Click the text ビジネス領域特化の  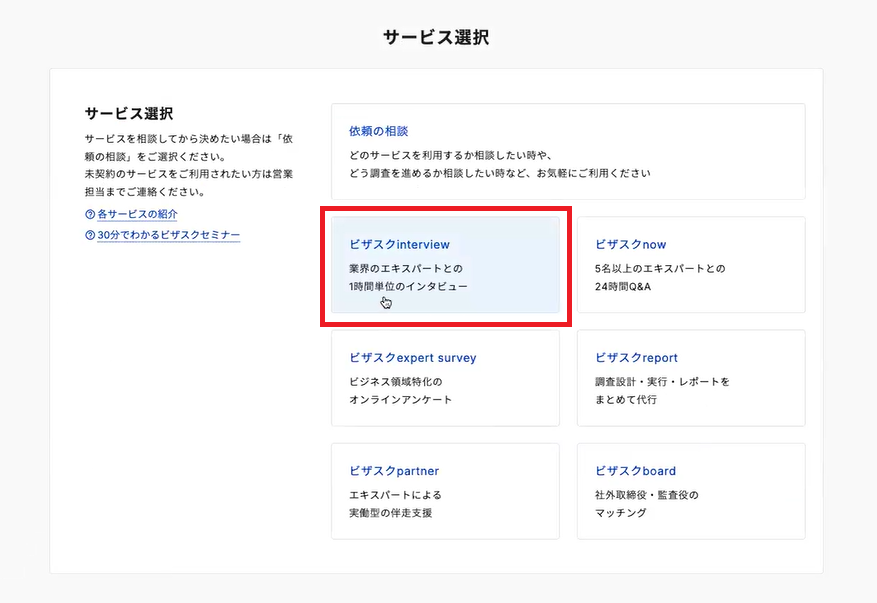395,381
